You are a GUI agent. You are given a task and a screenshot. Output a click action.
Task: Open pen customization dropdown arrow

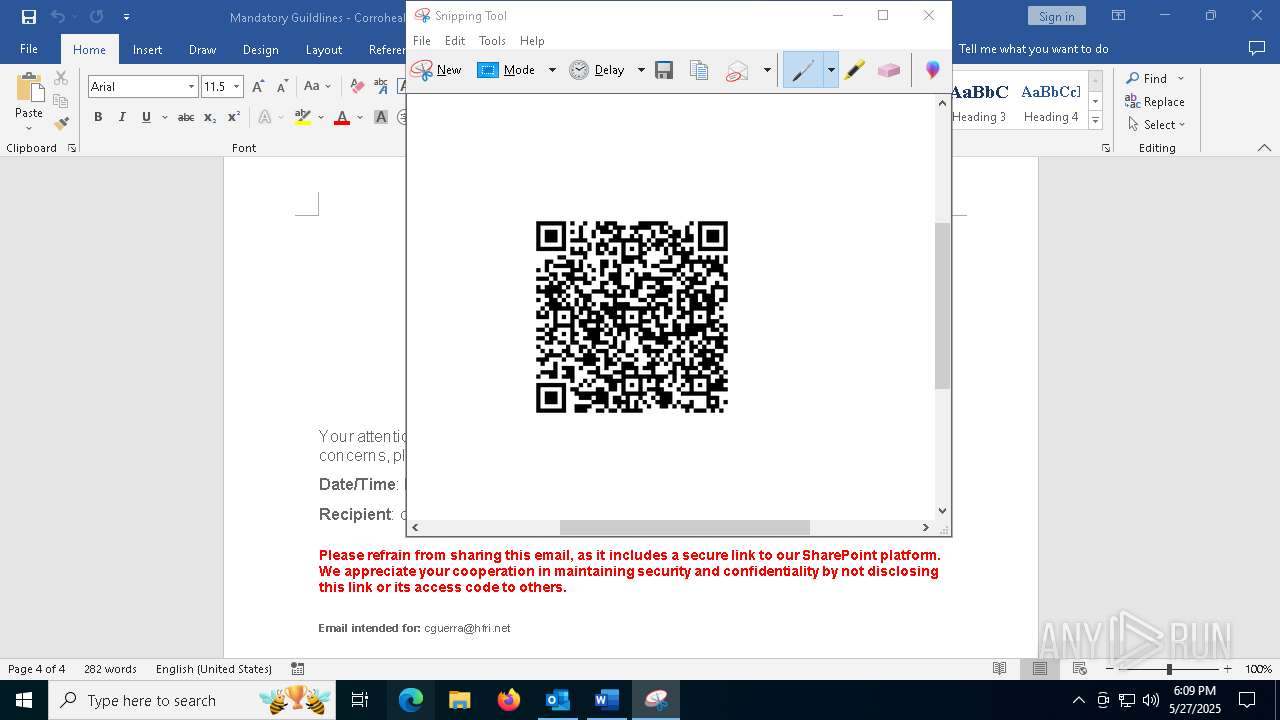point(830,70)
